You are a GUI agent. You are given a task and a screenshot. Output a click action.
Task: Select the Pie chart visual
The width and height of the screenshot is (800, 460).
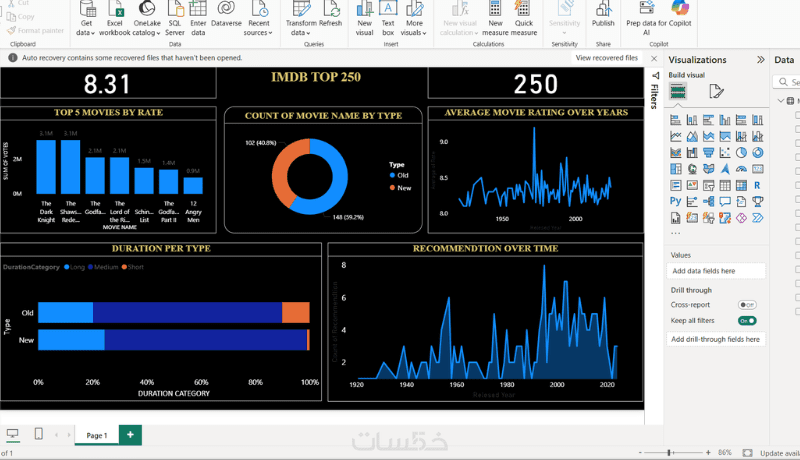[741, 152]
